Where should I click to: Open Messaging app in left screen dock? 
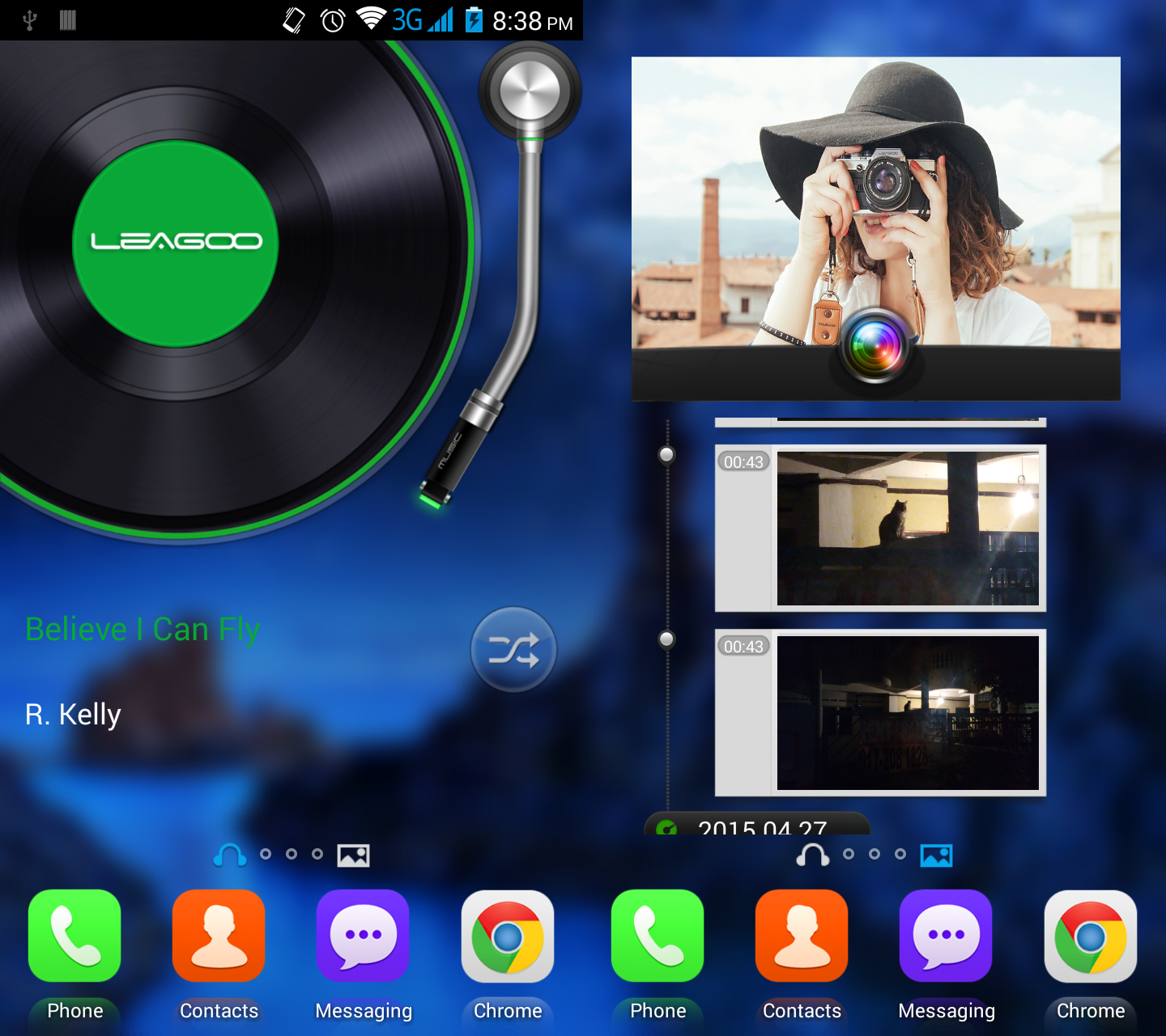click(x=363, y=936)
